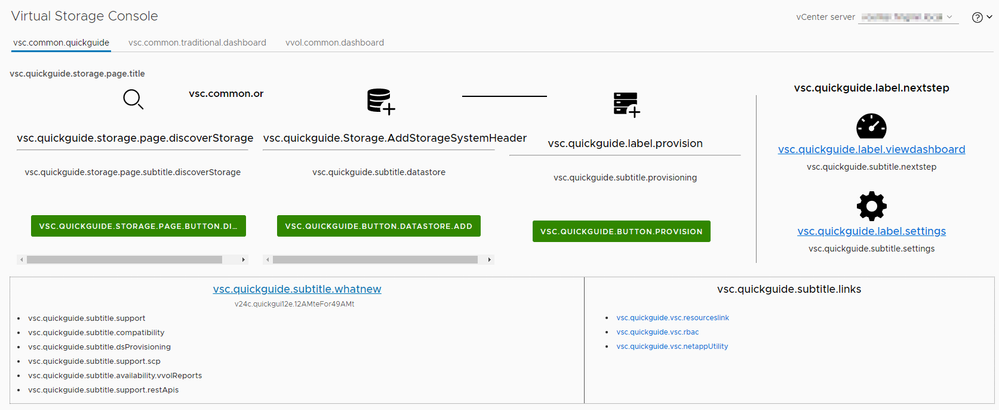The width and height of the screenshot is (999, 410).
Task: Click the vsc.quickguide.subtitle.links heading
Action: pyautogui.click(x=789, y=289)
